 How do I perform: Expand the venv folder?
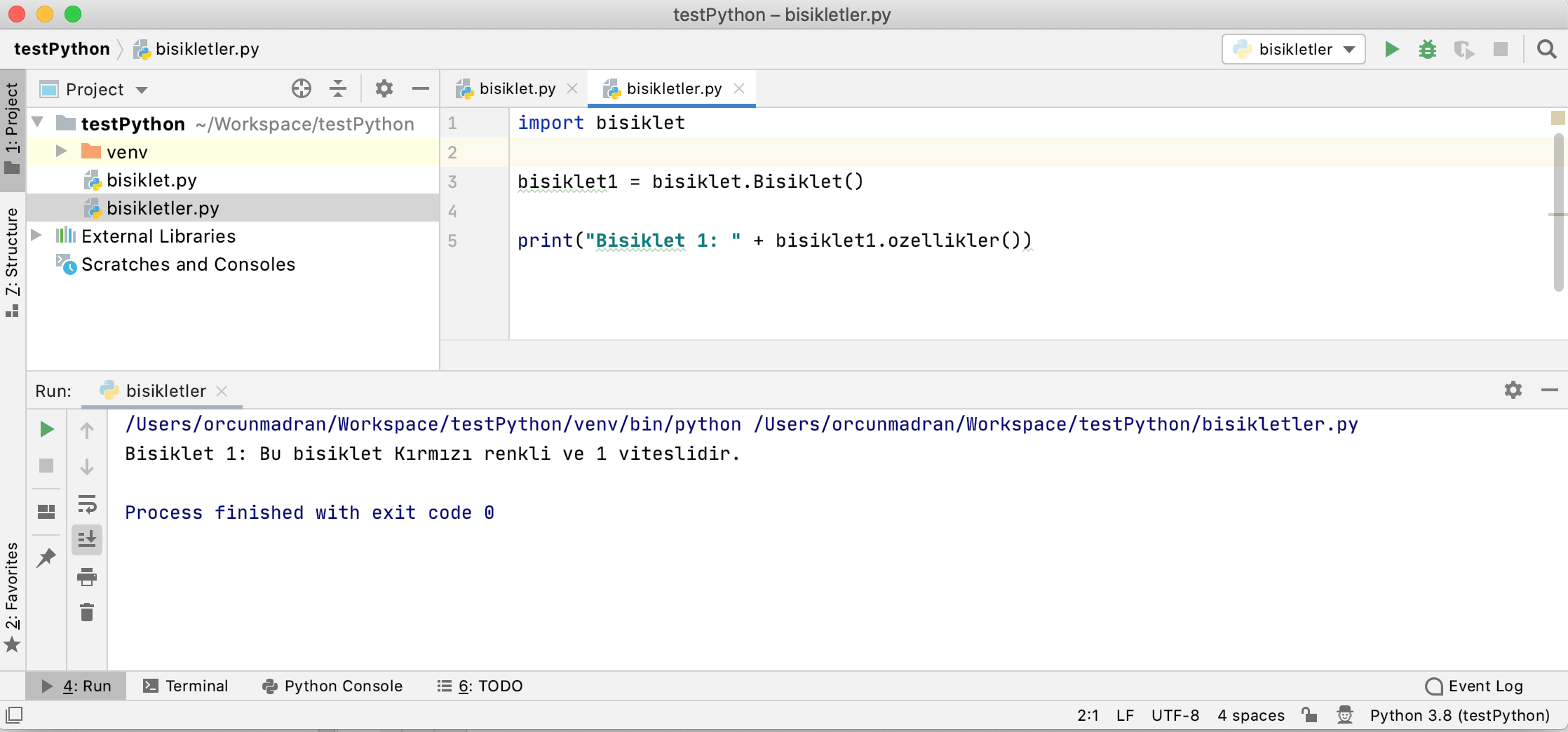tap(61, 151)
